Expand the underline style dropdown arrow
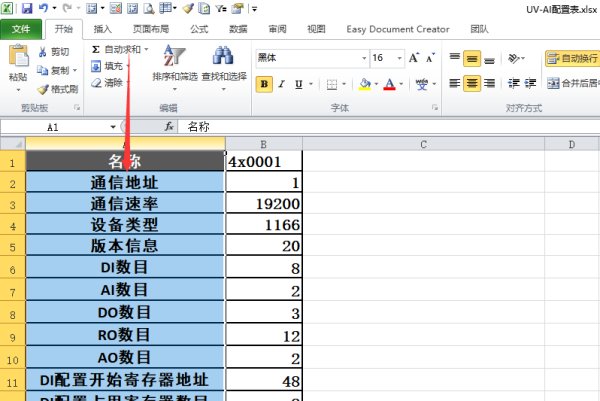This screenshot has height=401, width=600. click(x=311, y=84)
